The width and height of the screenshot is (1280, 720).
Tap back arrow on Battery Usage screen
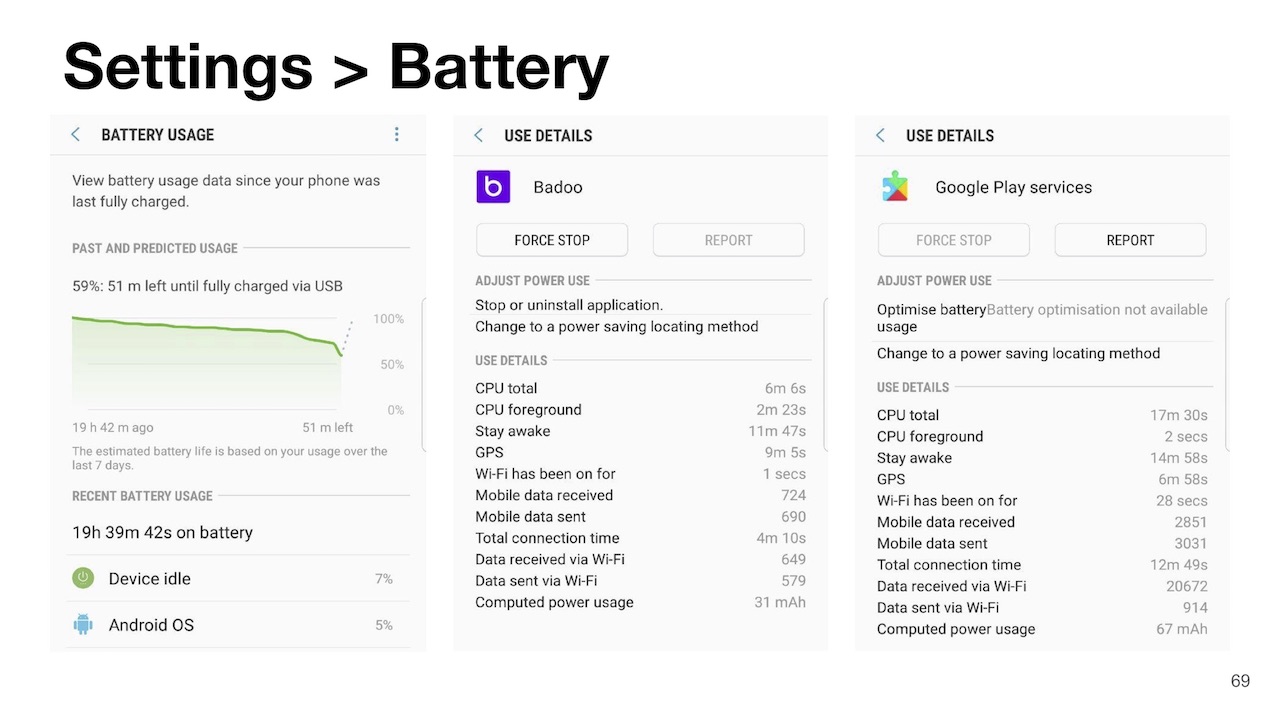pyautogui.click(x=75, y=135)
